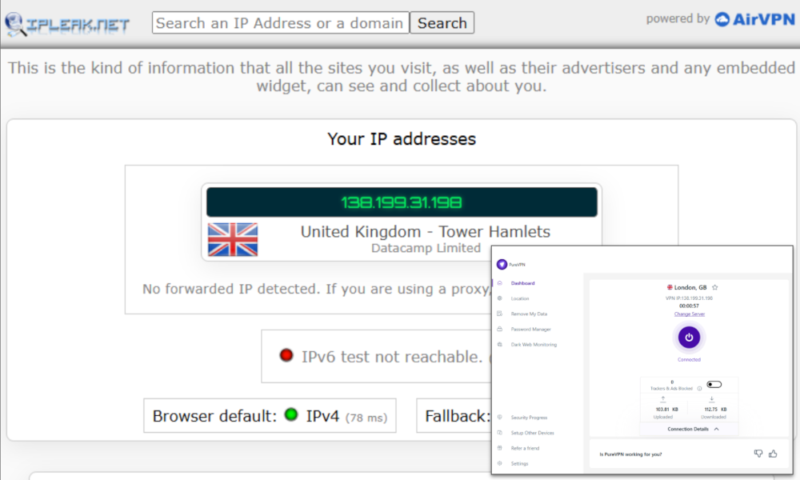Focus the IP address or domain search field

[x=281, y=23]
